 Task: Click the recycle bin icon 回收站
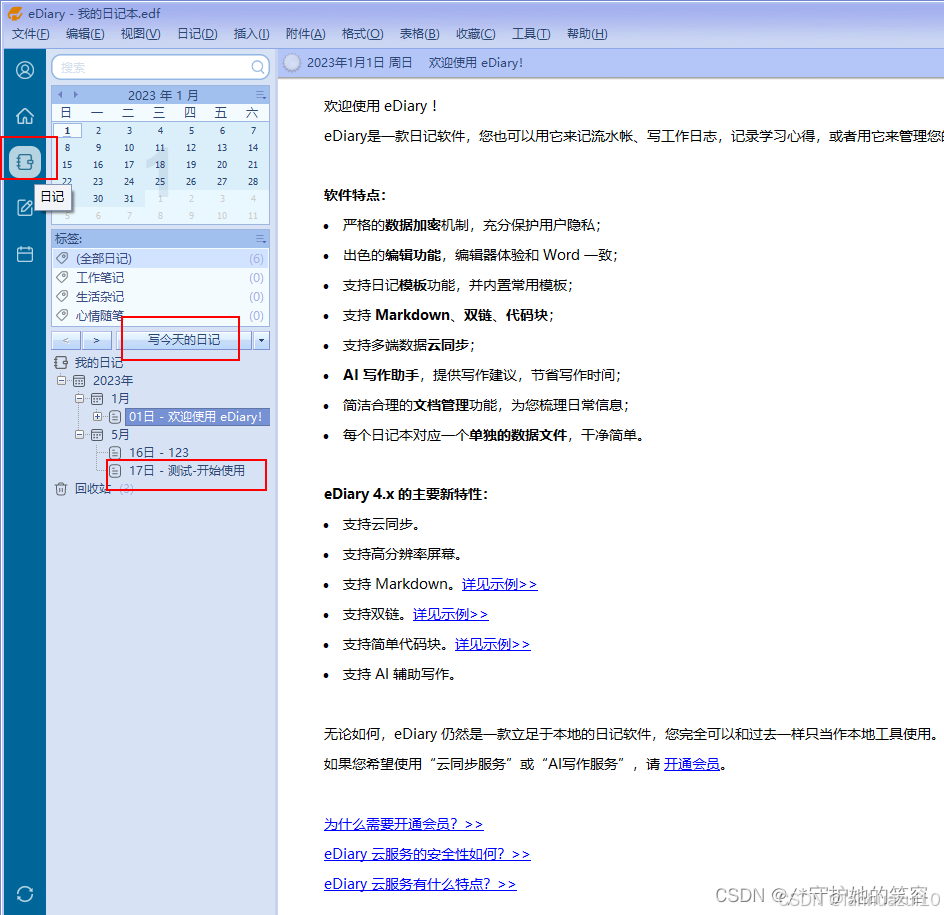61,489
